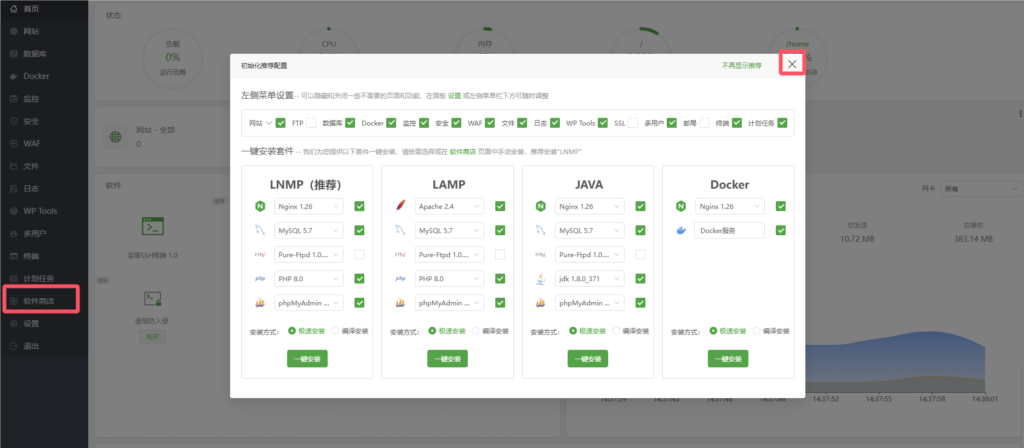The height and width of the screenshot is (448, 1024).
Task: Expand the 网站 chevron in menu settings
Action: pos(268,123)
